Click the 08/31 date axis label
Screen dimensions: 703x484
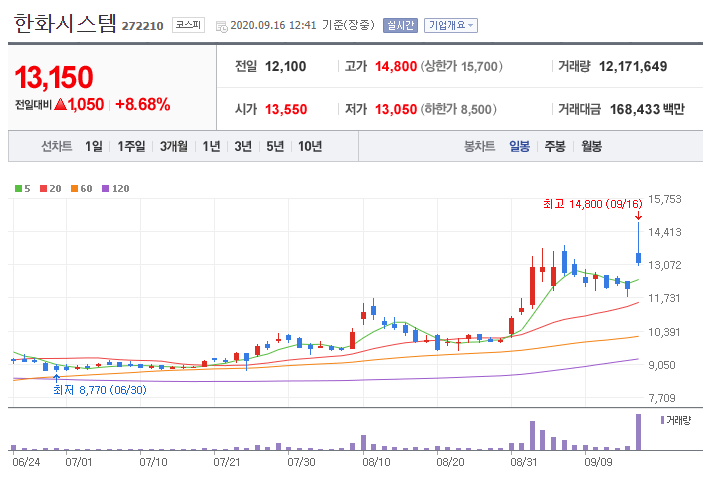point(524,462)
